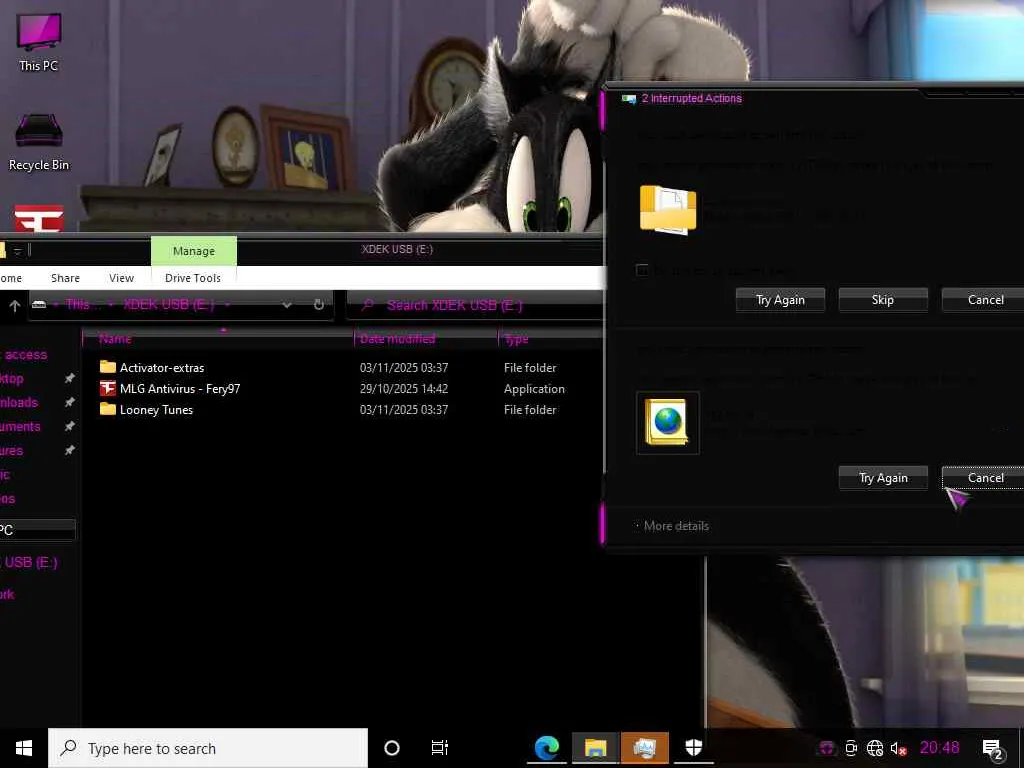Toggle the pin beside the first Quick access entry

tap(69, 378)
